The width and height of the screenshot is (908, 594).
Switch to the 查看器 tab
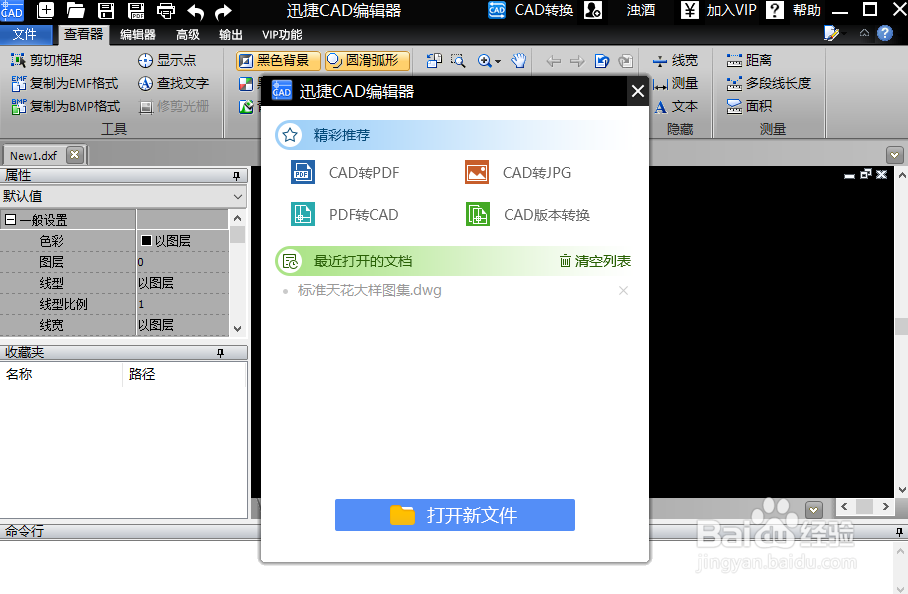pos(83,34)
